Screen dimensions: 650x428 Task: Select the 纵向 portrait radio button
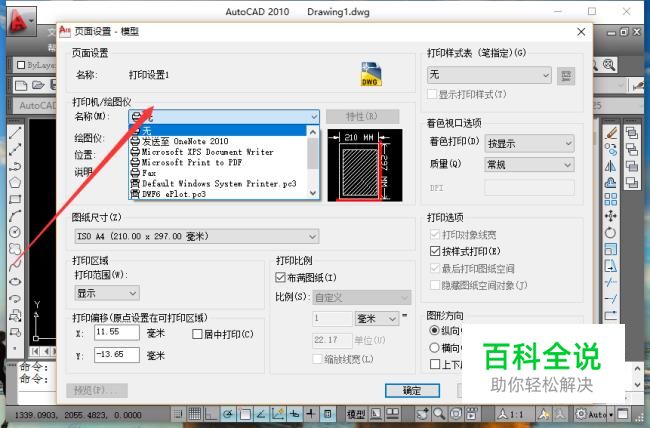[434, 331]
